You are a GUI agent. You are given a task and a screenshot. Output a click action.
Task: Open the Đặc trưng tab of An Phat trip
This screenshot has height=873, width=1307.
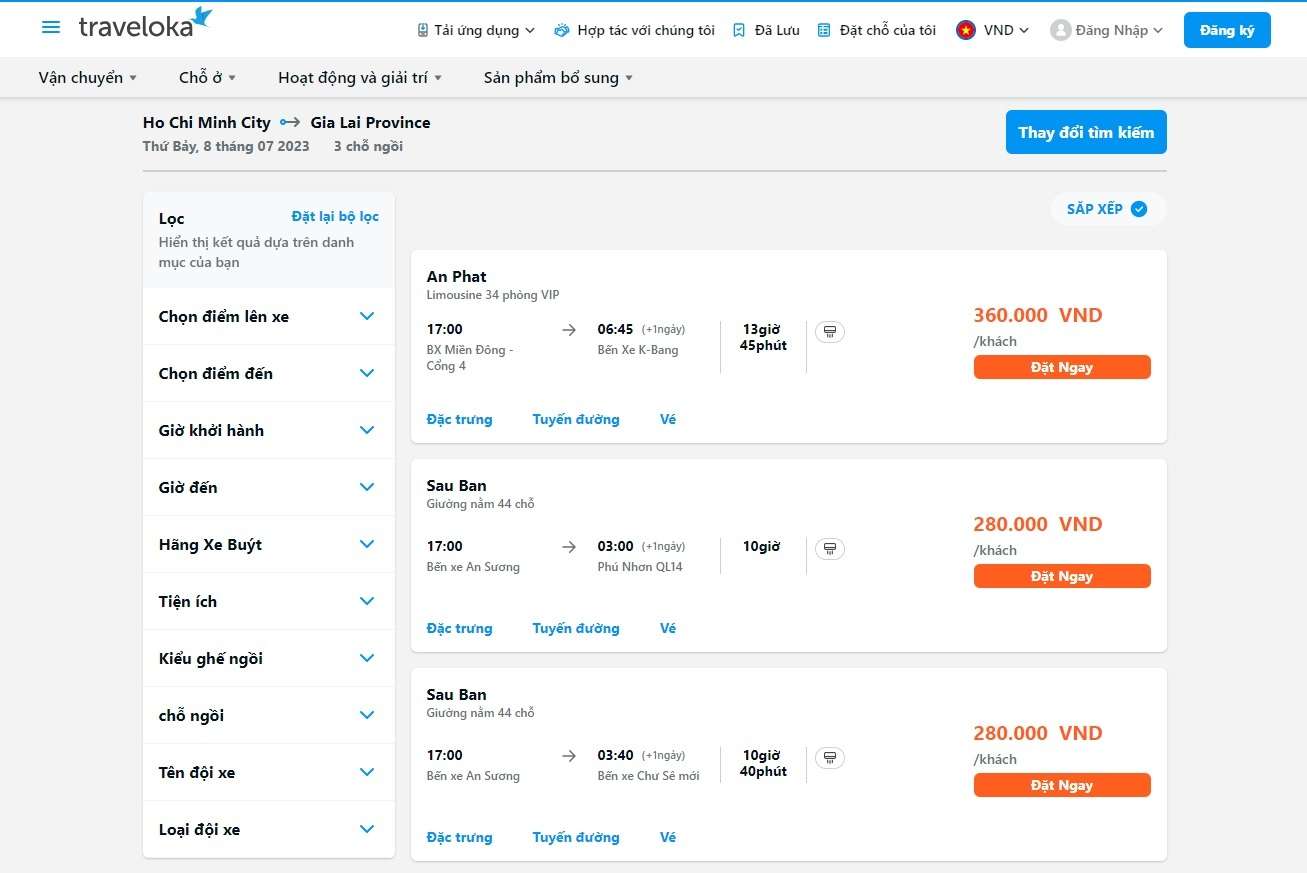pos(459,419)
